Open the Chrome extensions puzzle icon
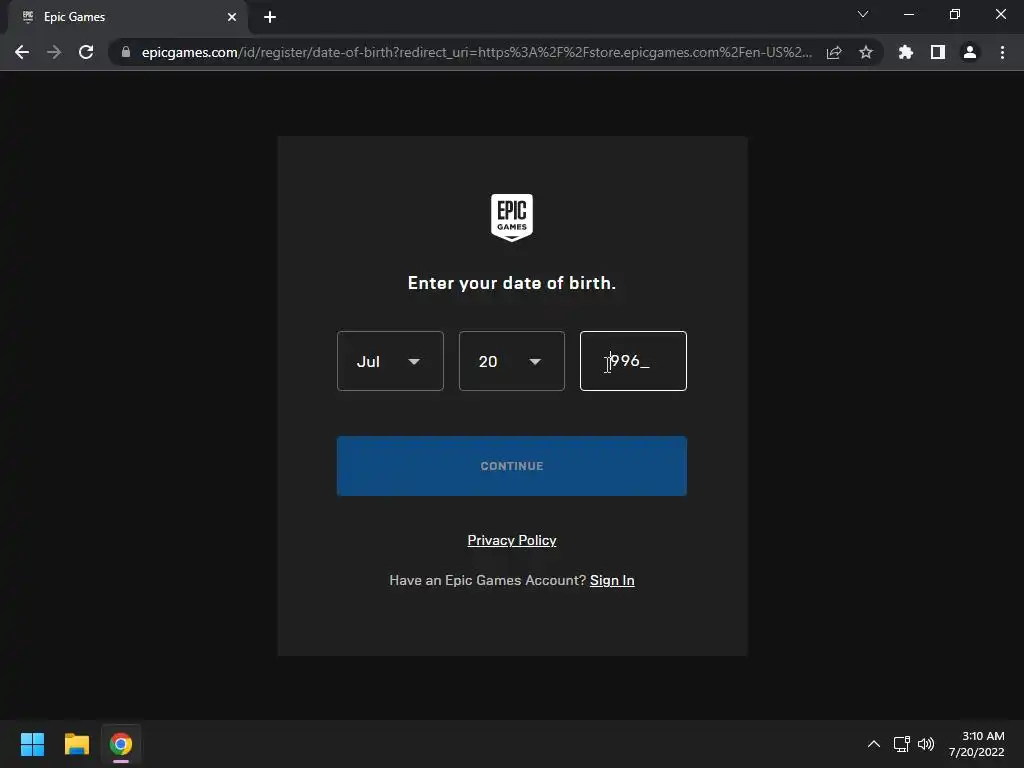Viewport: 1024px width, 768px height. [906, 52]
